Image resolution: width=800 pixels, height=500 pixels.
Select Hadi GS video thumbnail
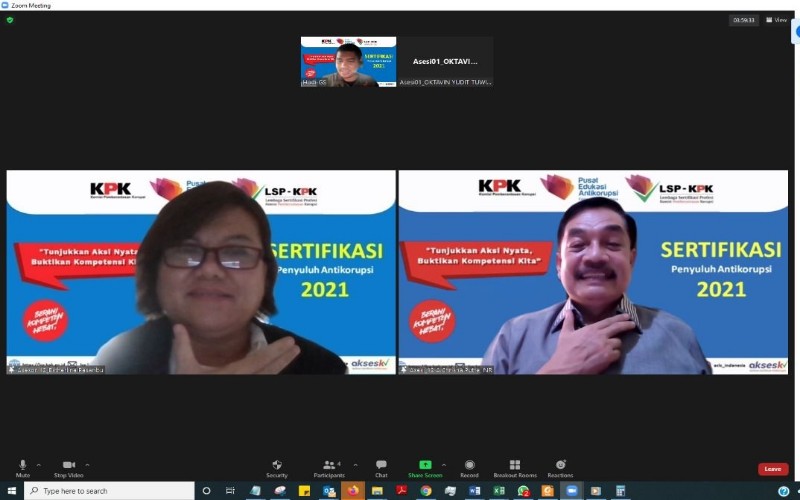pyautogui.click(x=348, y=61)
